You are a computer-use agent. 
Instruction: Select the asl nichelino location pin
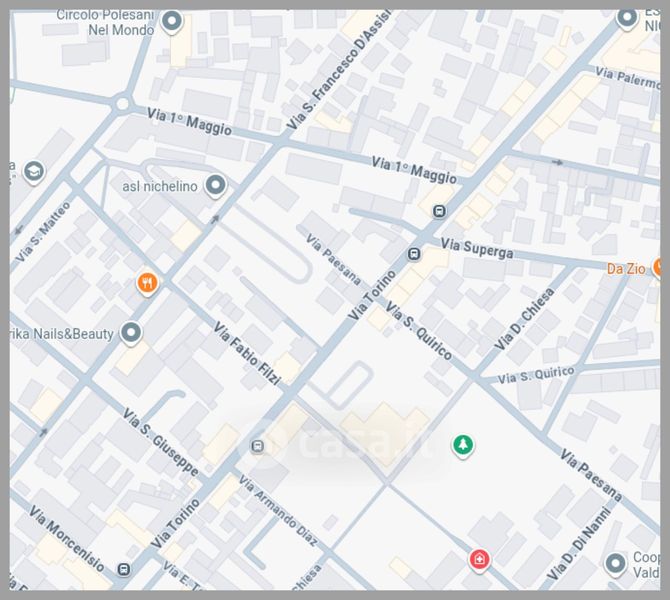click(x=215, y=185)
